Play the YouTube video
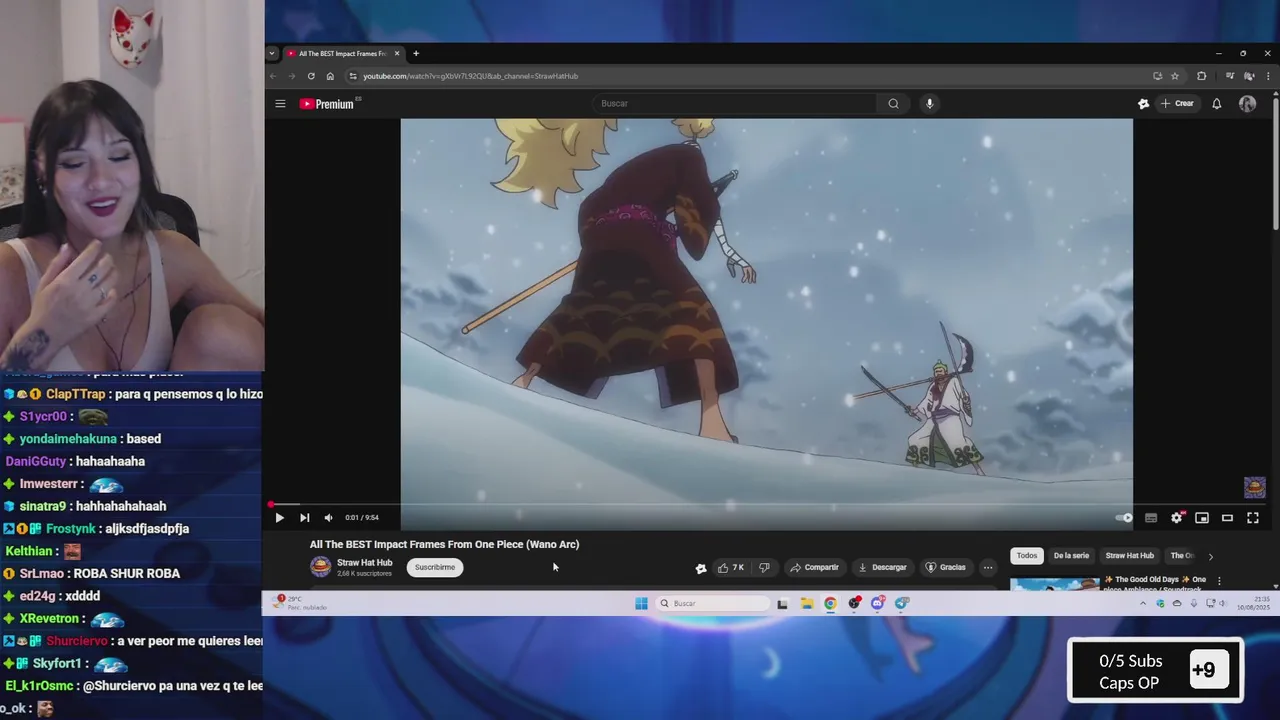 tap(279, 518)
